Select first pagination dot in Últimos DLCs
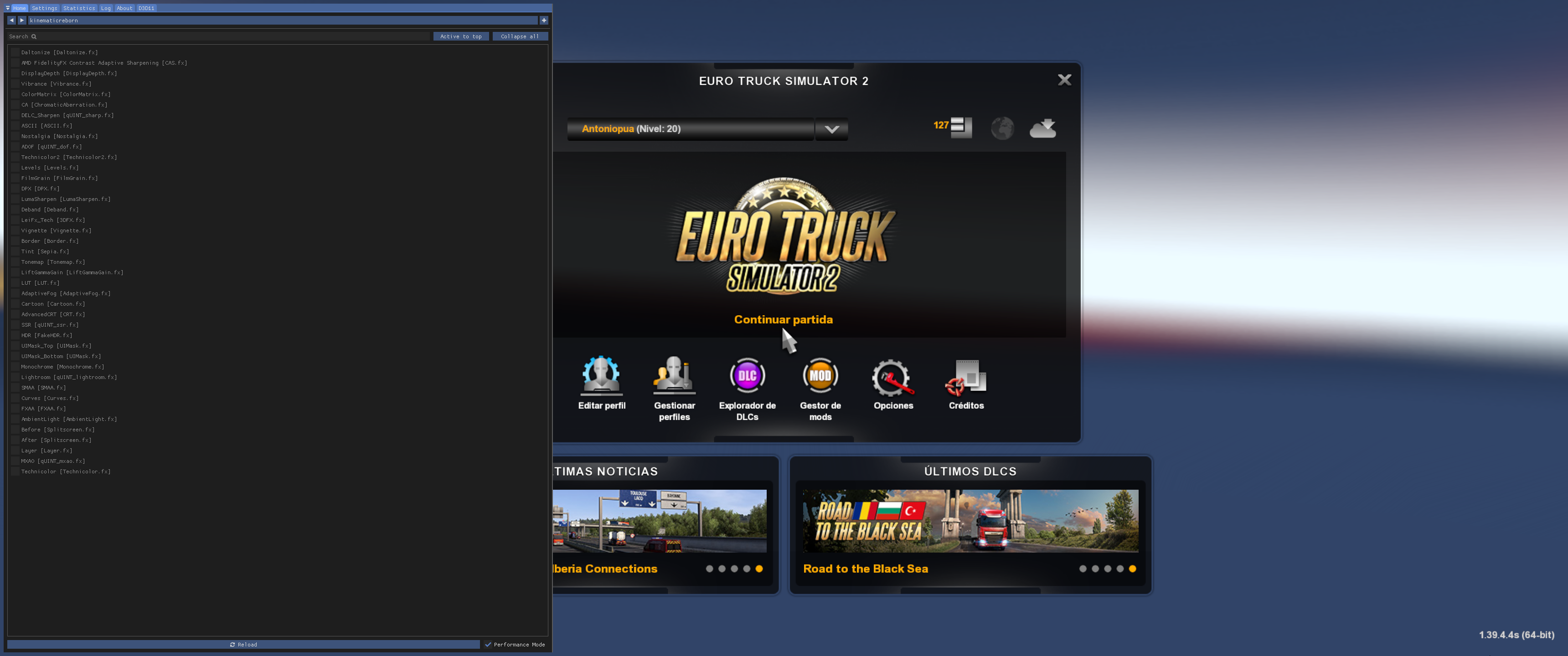1568x656 pixels. coord(1082,569)
